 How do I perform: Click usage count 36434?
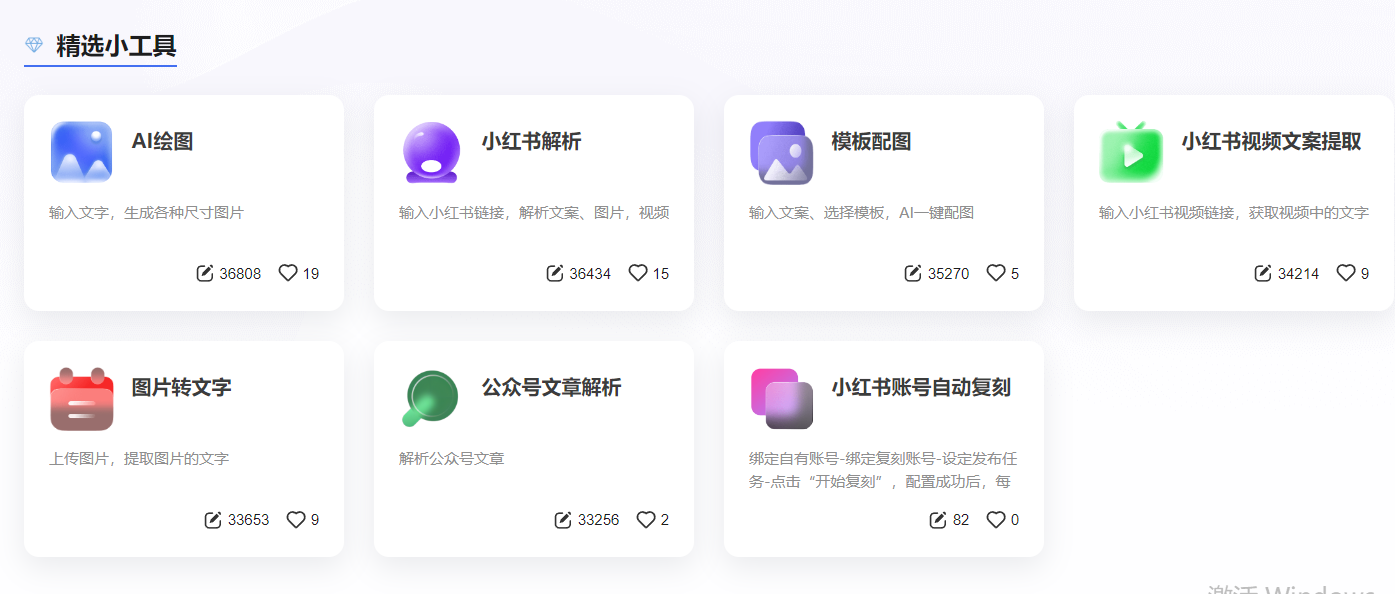coord(590,274)
